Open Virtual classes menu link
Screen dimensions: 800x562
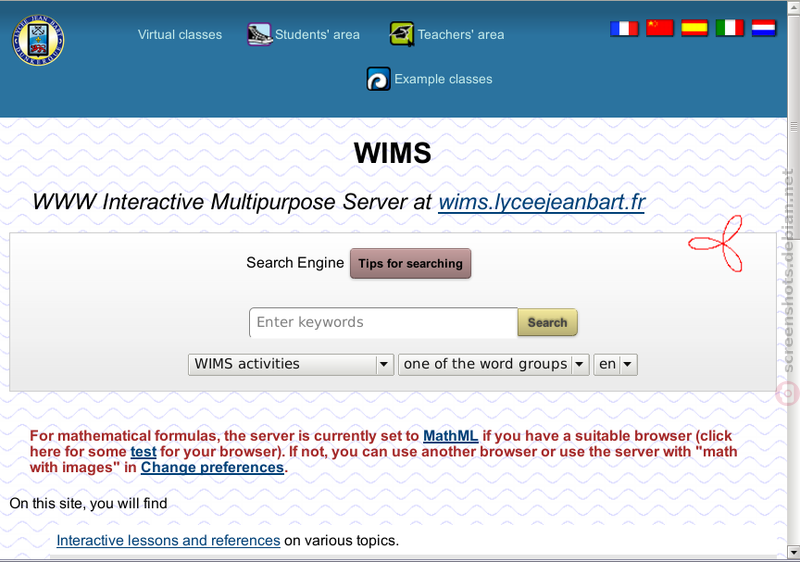pos(180,35)
